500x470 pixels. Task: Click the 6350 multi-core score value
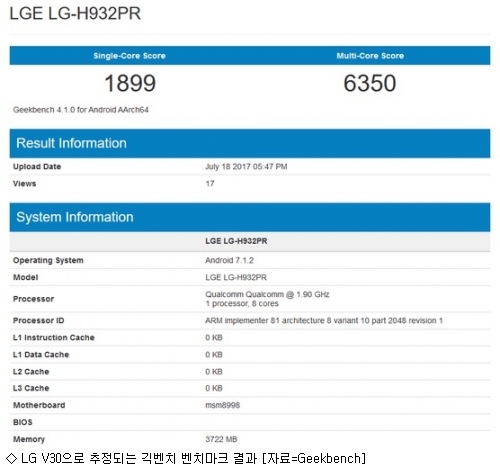pyautogui.click(x=370, y=83)
